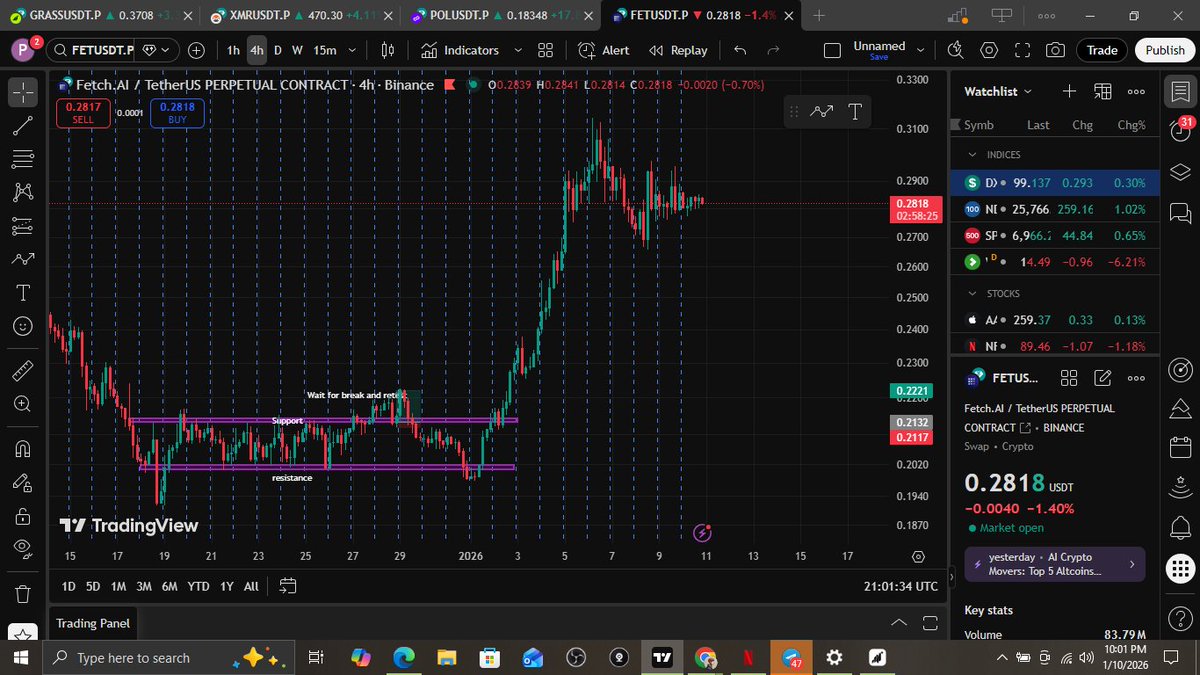Redo the last chart action
Image resolution: width=1200 pixels, height=675 pixels.
point(772,50)
